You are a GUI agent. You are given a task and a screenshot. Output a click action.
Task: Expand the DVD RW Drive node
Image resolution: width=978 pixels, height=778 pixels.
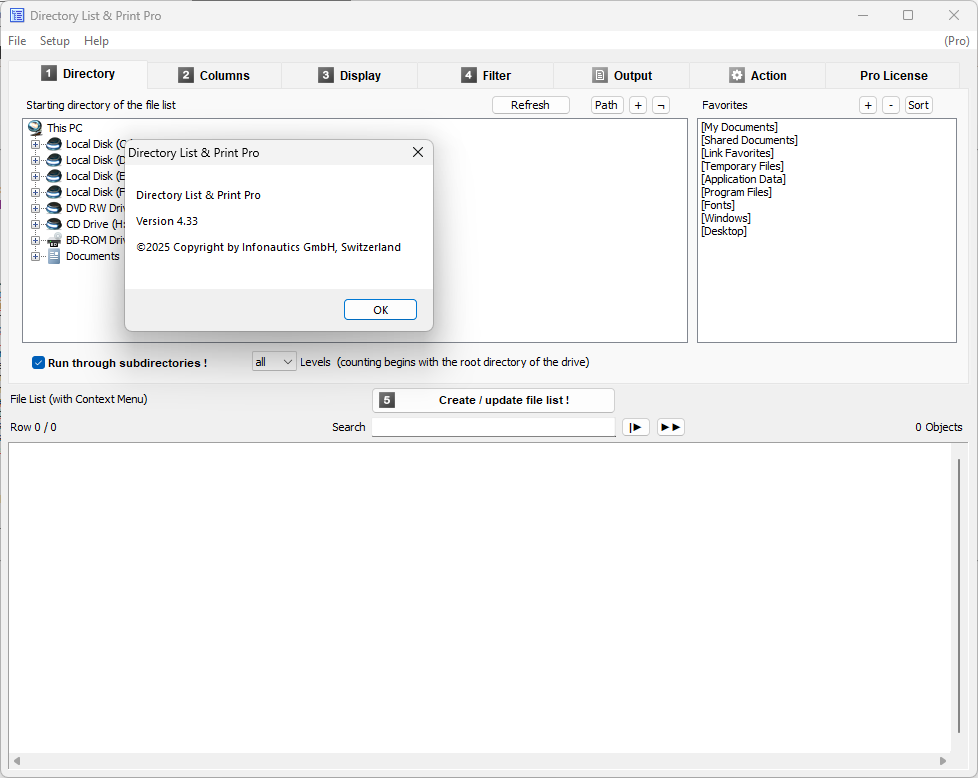(36, 208)
